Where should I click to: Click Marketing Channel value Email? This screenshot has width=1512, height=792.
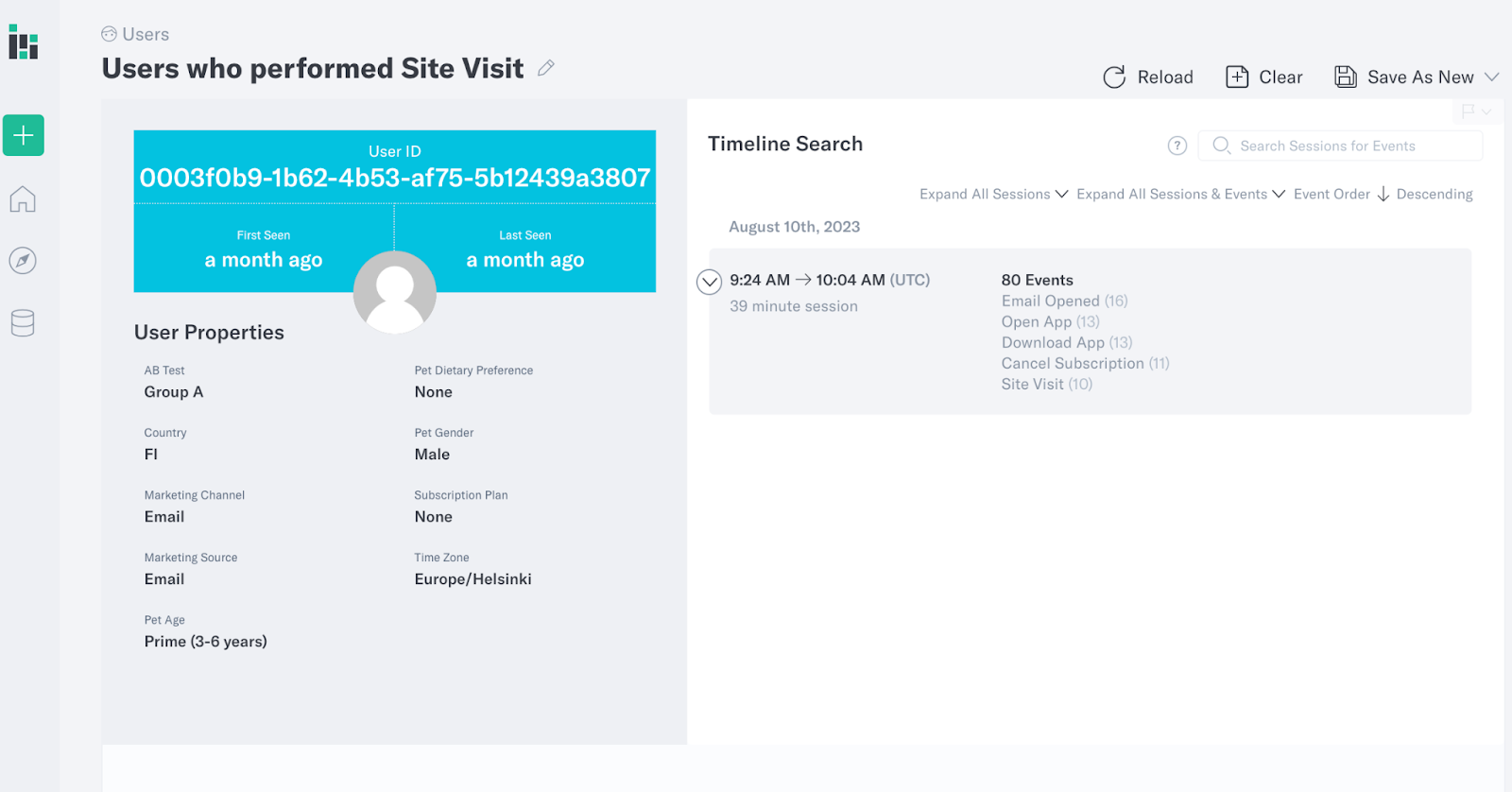(x=164, y=517)
